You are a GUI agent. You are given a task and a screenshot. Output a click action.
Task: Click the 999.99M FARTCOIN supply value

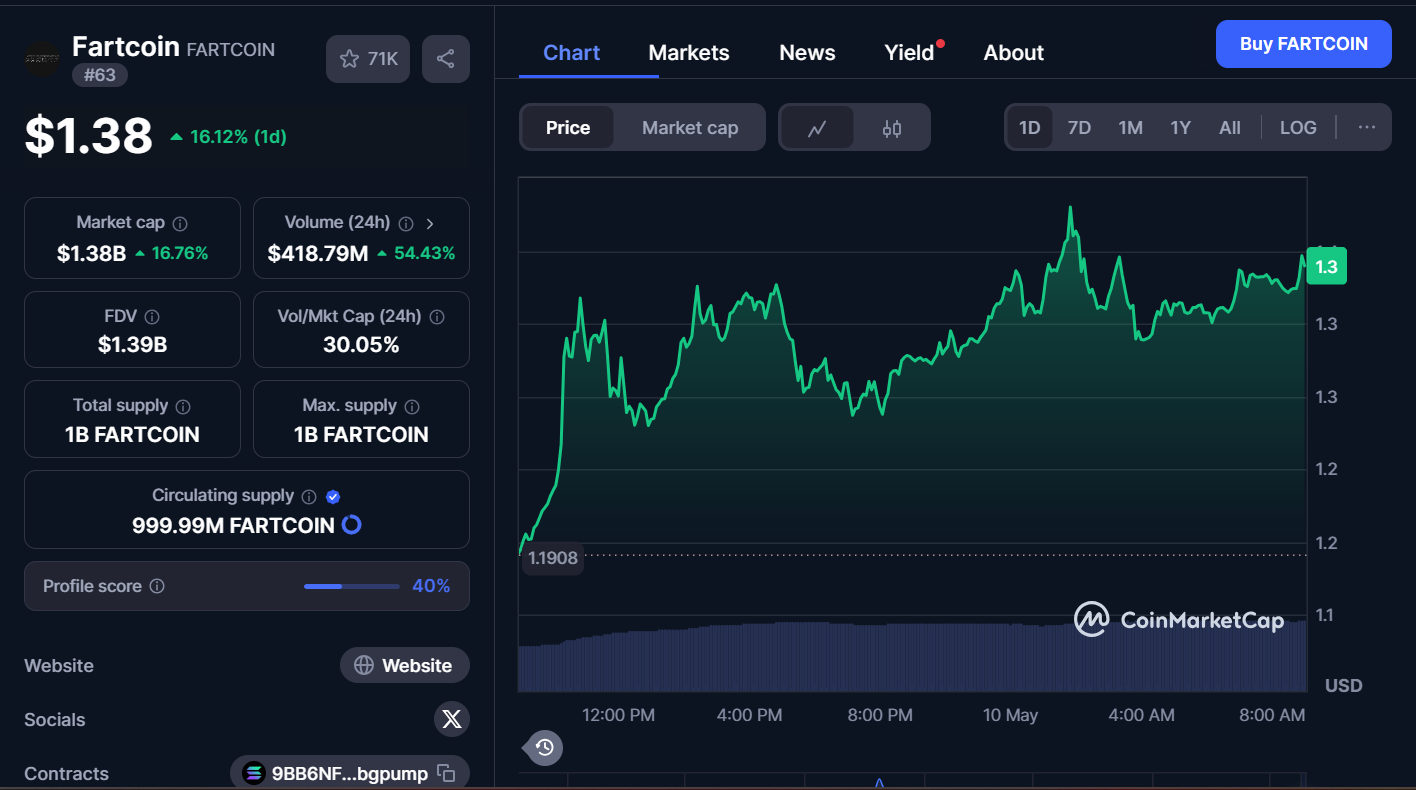(x=233, y=525)
